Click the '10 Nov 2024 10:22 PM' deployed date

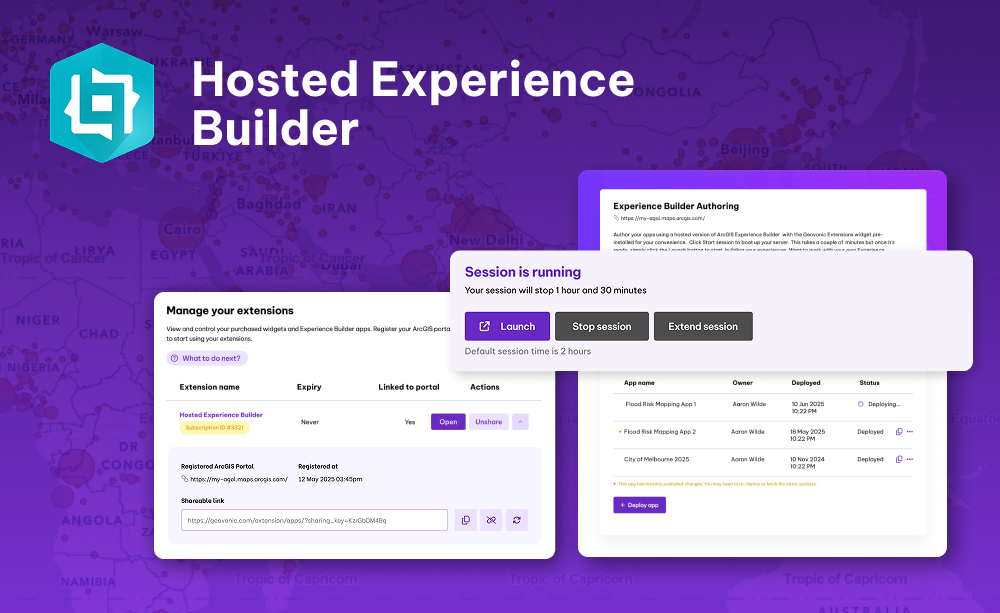coord(807,462)
